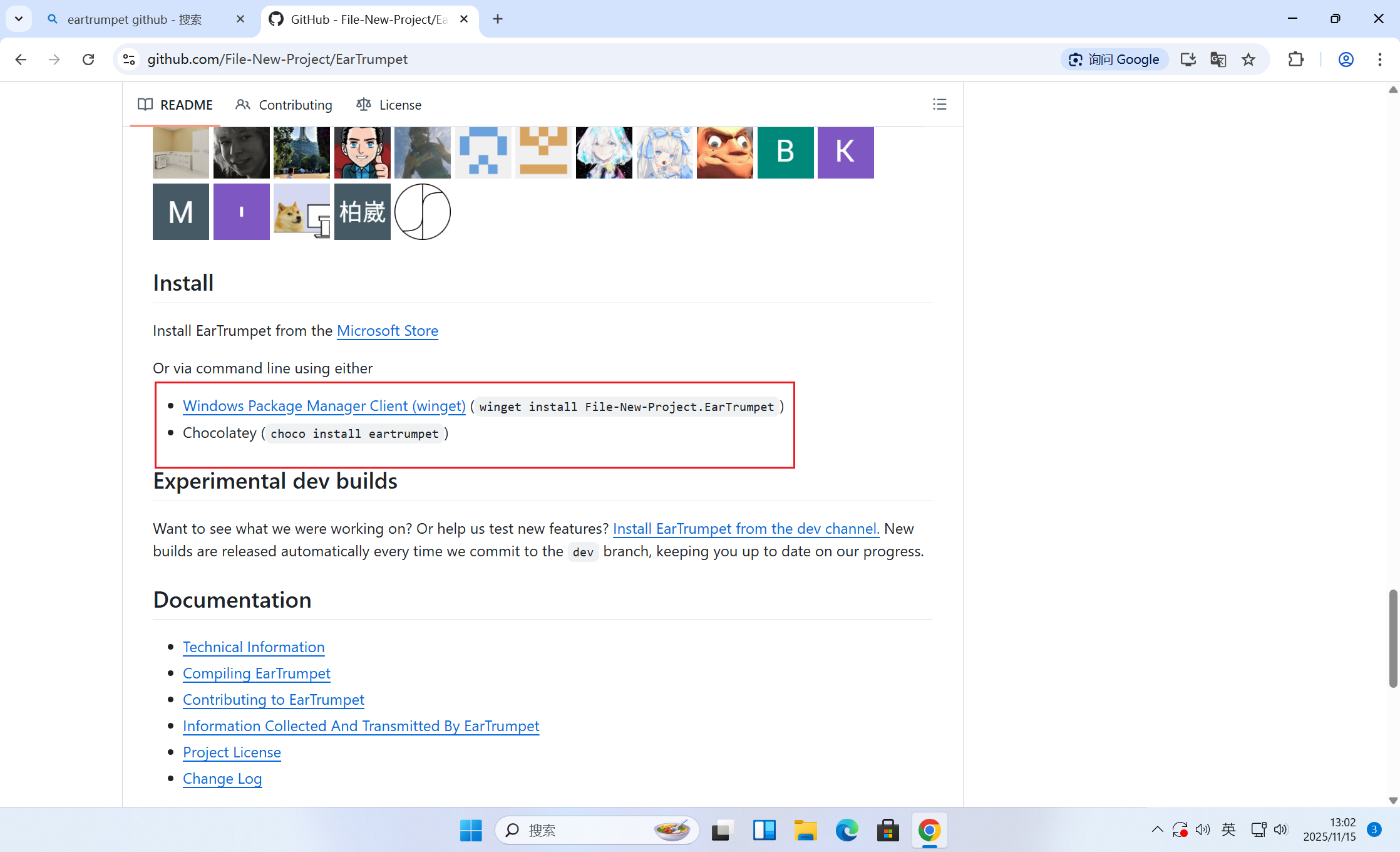Viewport: 1400px width, 852px height.
Task: Click the Google Translate page icon
Action: [1218, 60]
